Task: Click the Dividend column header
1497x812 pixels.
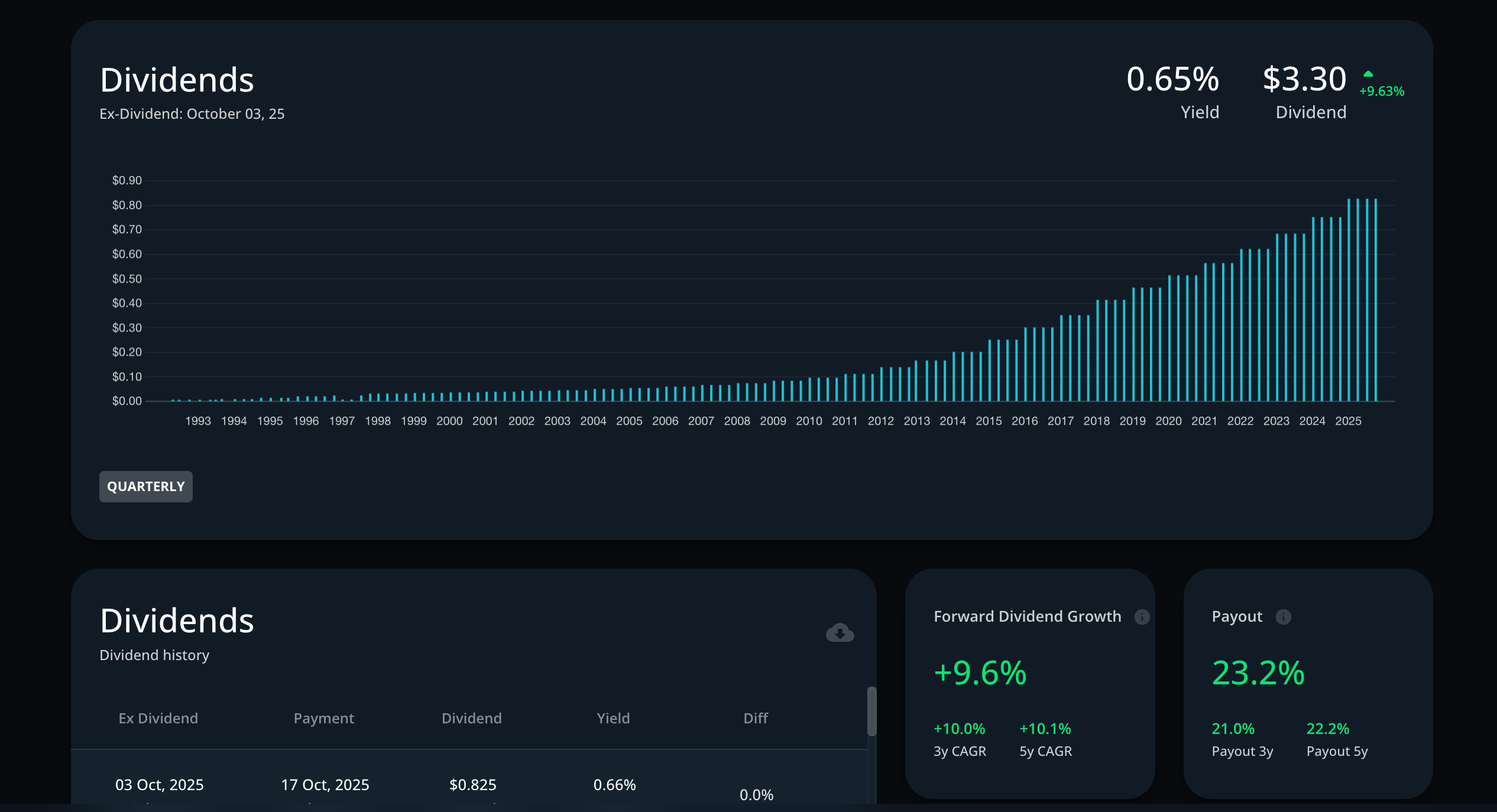Action: [x=471, y=718]
